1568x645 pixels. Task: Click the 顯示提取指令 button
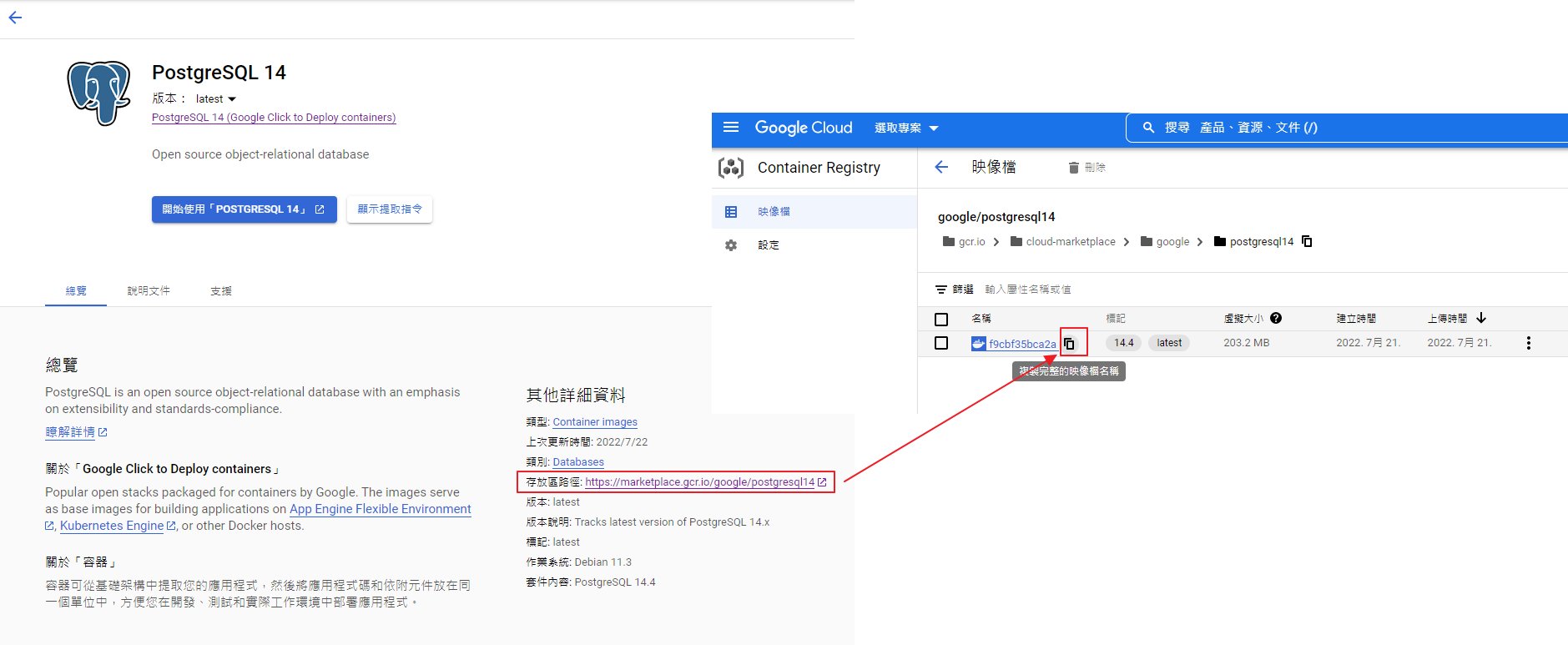(x=390, y=209)
